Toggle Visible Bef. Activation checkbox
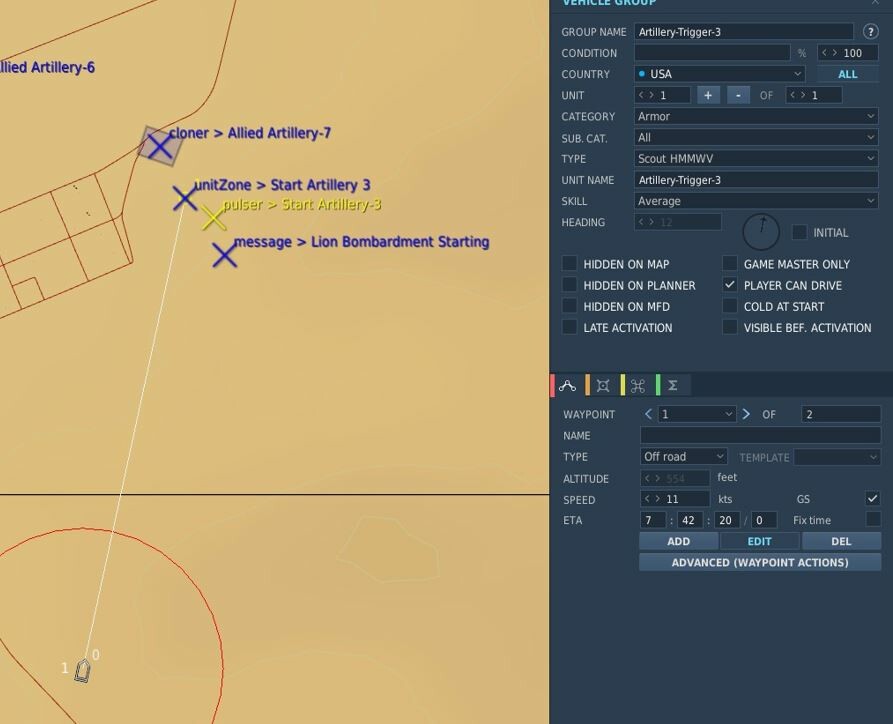 pos(730,327)
